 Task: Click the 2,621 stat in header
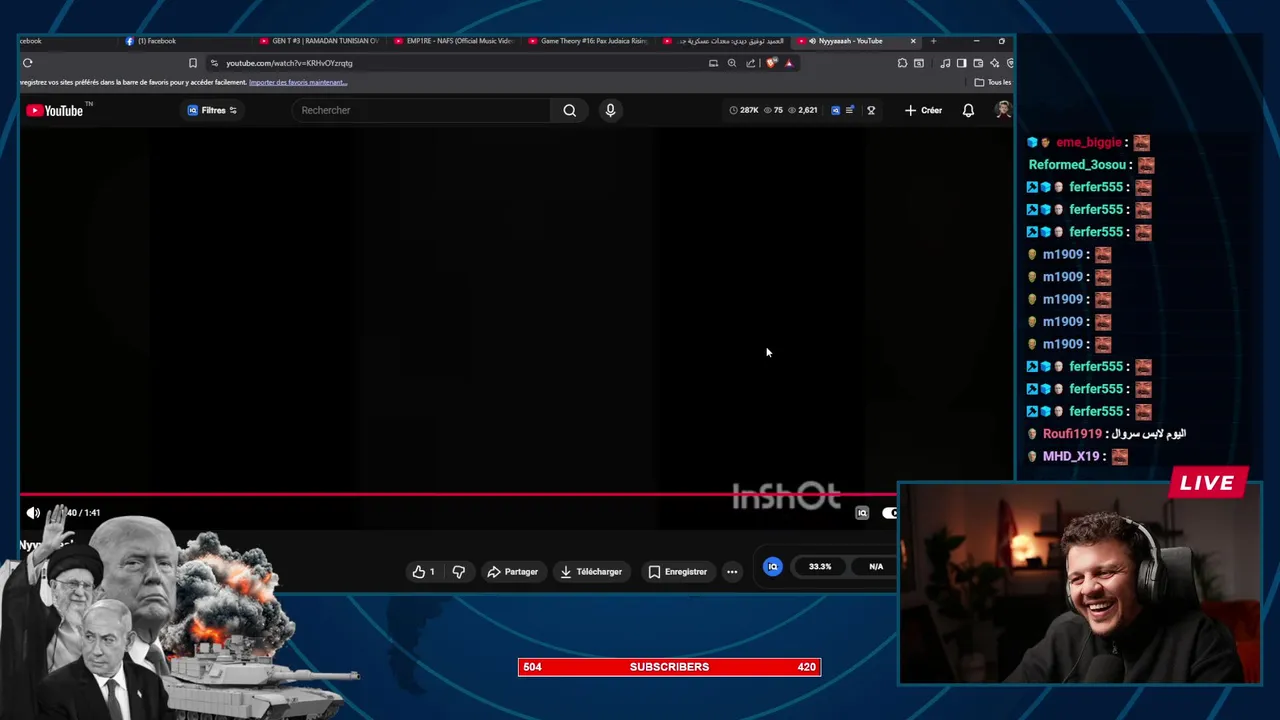802,110
